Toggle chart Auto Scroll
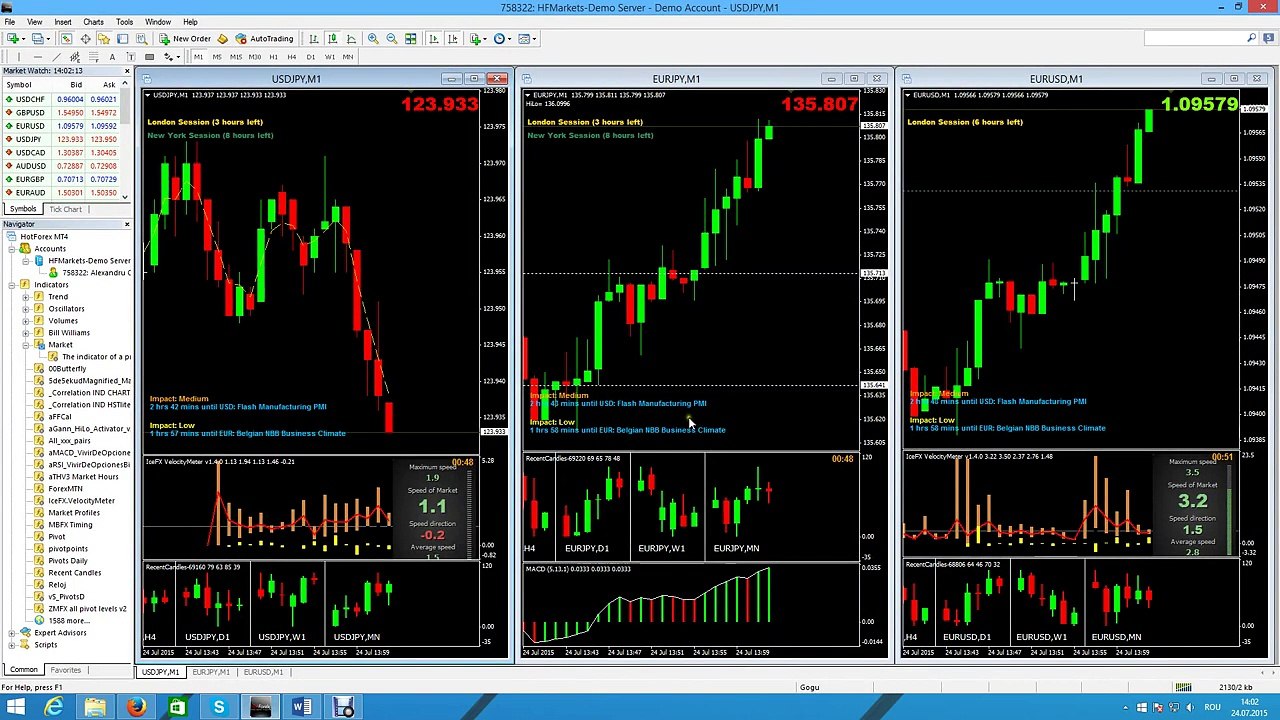 click(x=434, y=38)
